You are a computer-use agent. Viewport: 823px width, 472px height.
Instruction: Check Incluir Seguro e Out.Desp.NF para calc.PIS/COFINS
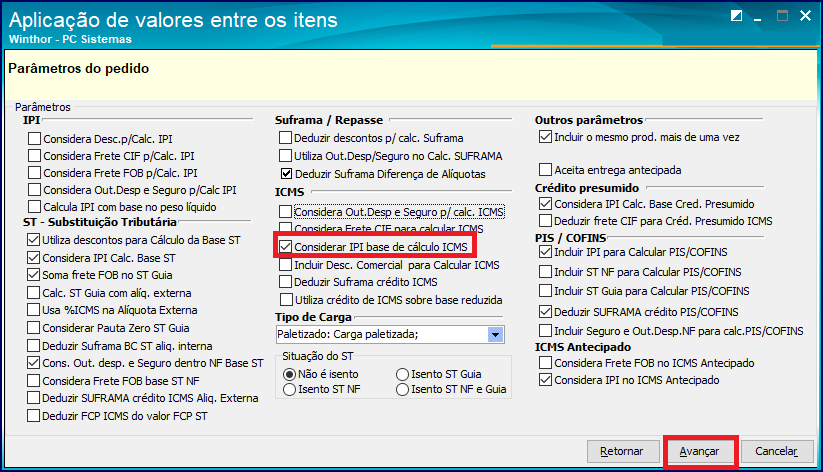[545, 331]
